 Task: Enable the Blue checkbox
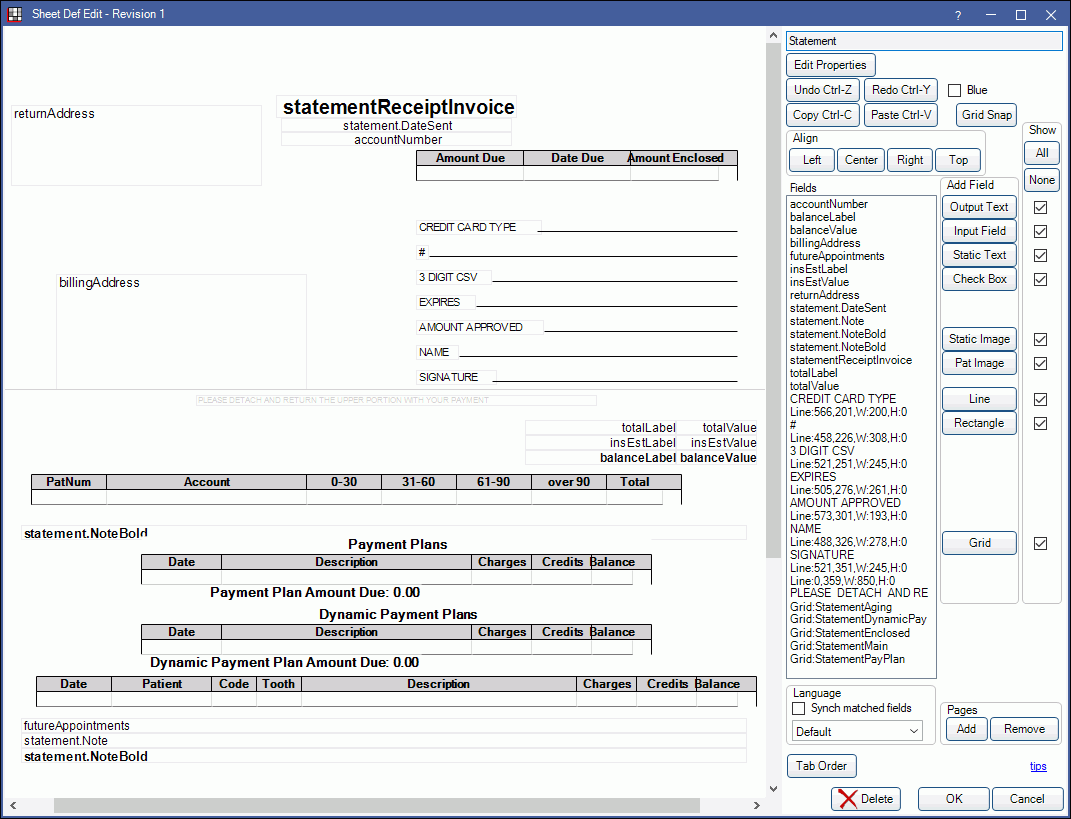(x=954, y=90)
